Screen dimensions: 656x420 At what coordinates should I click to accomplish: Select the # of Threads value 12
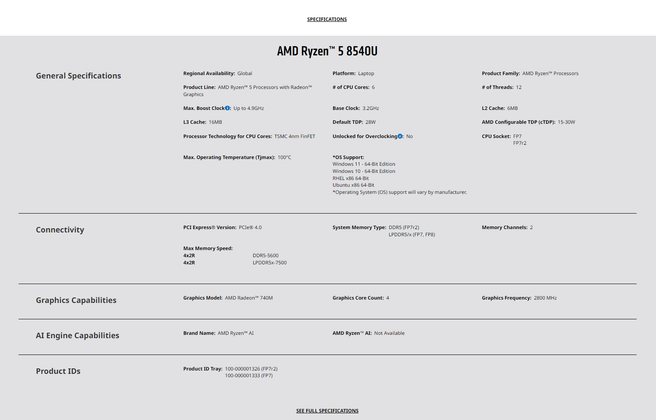point(519,87)
